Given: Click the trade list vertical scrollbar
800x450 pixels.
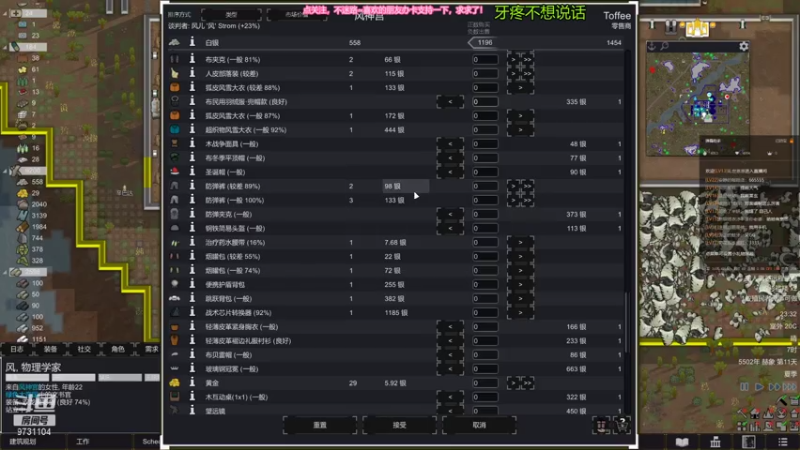Looking at the screenshot, I should point(626,321).
